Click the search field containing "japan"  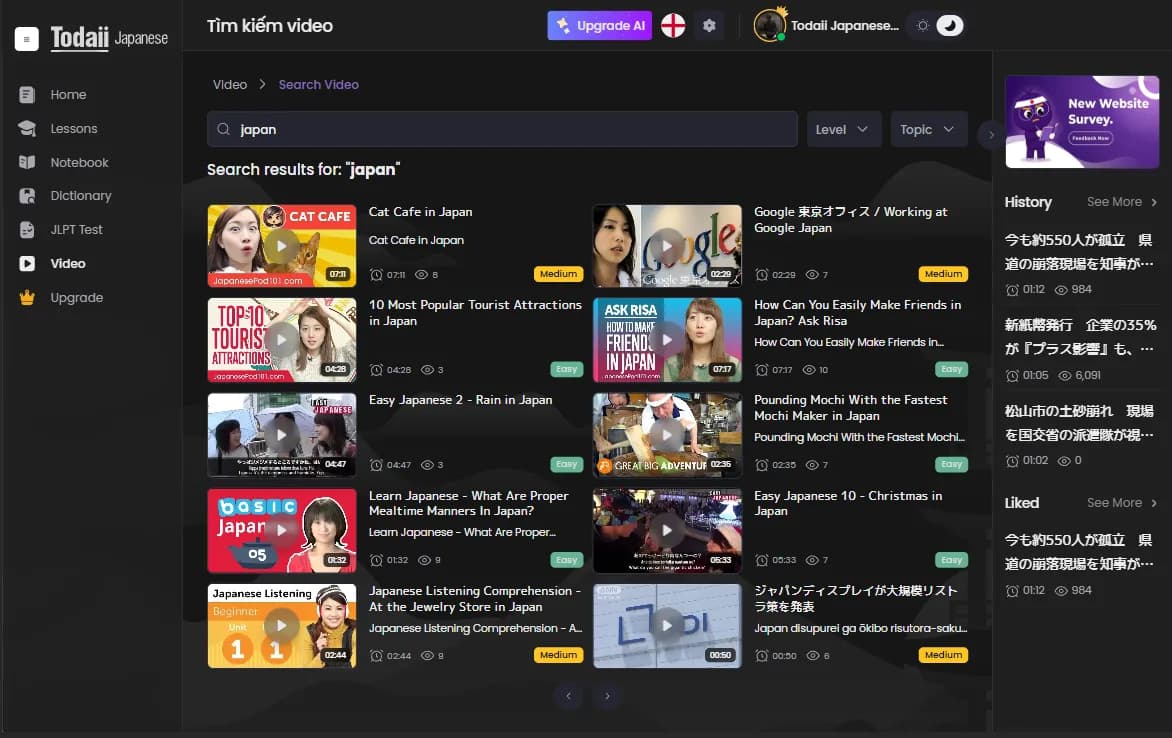click(x=510, y=129)
